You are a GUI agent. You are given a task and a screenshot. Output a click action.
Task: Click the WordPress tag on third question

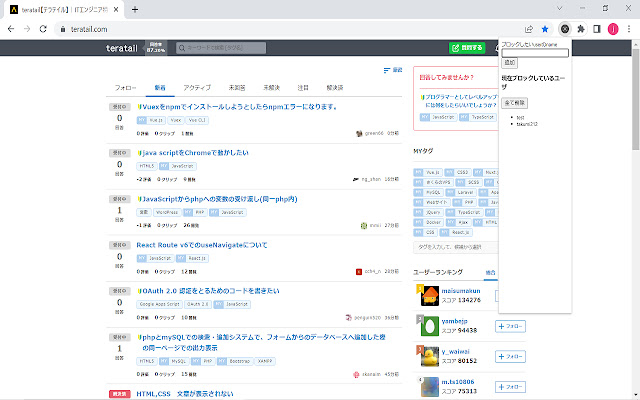167,213
